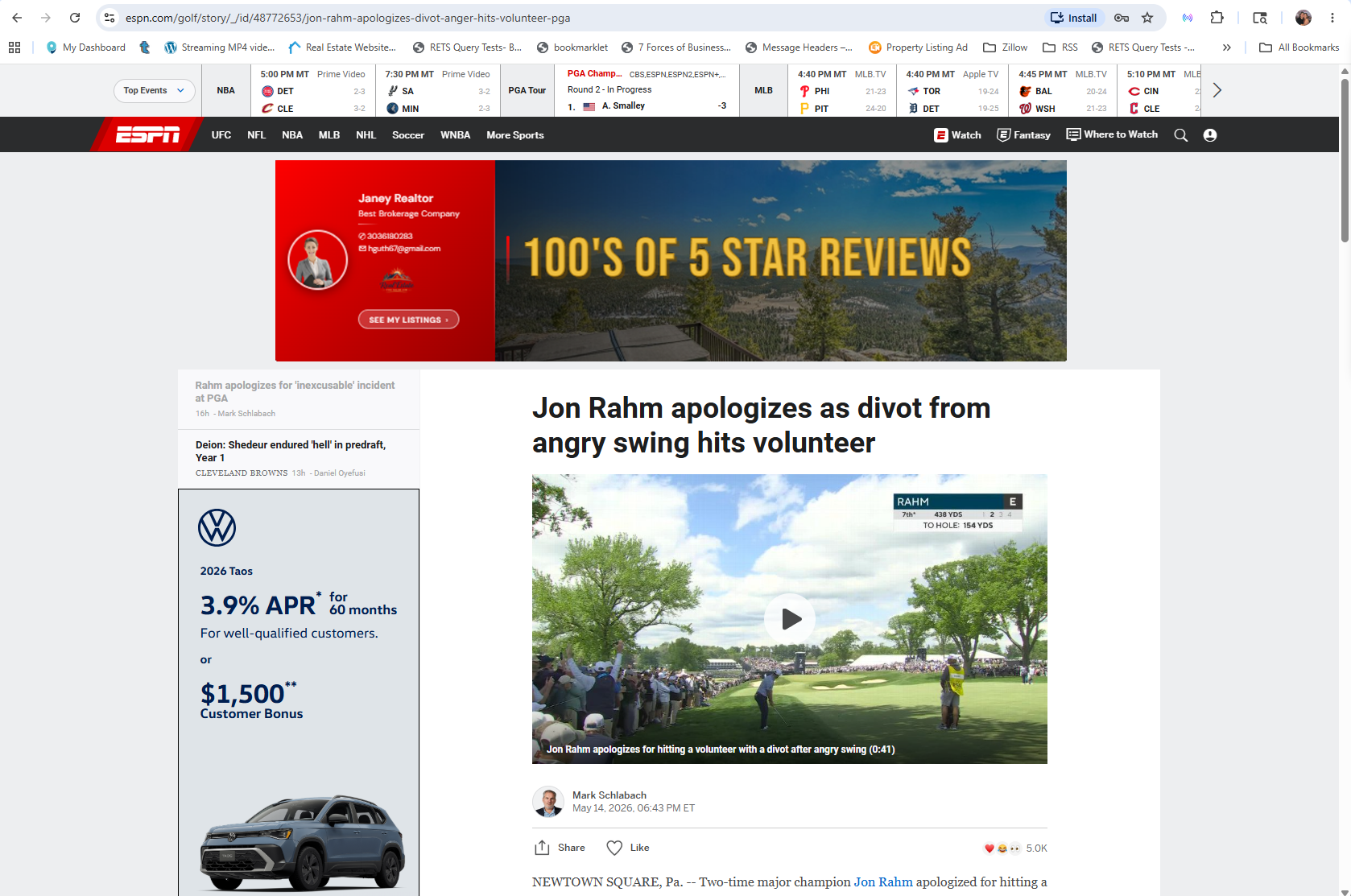Image resolution: width=1351 pixels, height=896 pixels.
Task: Open Rahm apologizes for 'inexcusable' incident story
Action: 295,391
